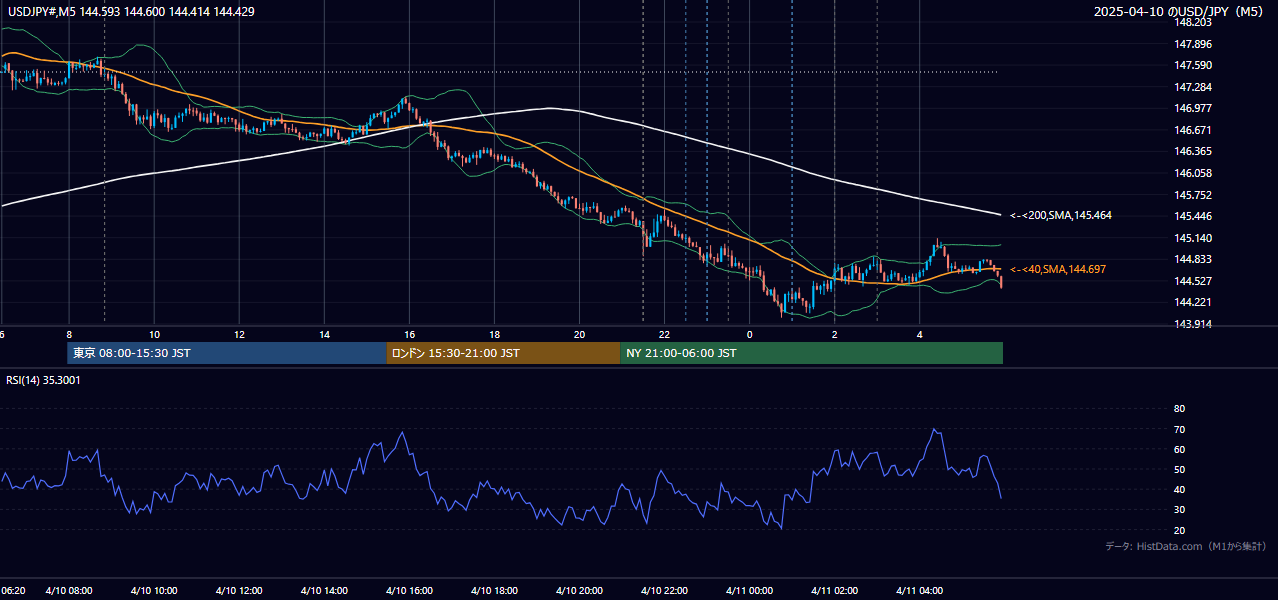Click the RSI scale value 40

pos(1179,489)
